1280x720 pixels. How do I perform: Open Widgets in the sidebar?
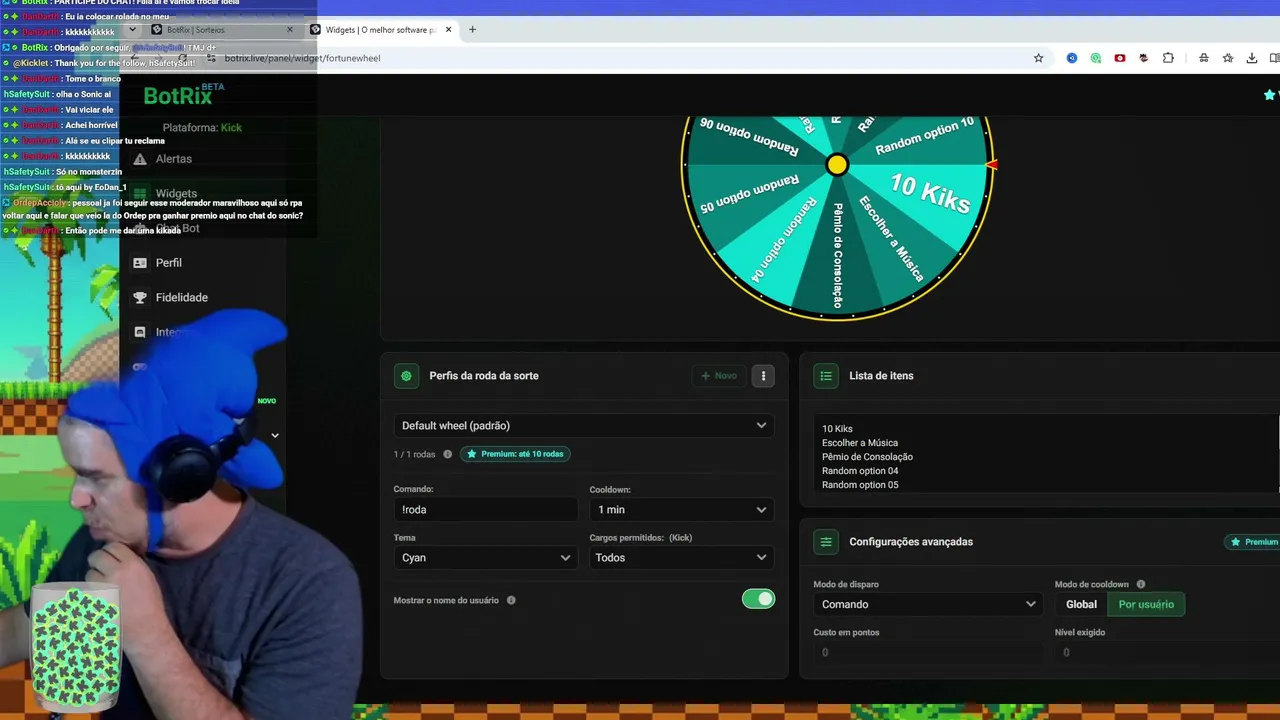pyautogui.click(x=176, y=193)
